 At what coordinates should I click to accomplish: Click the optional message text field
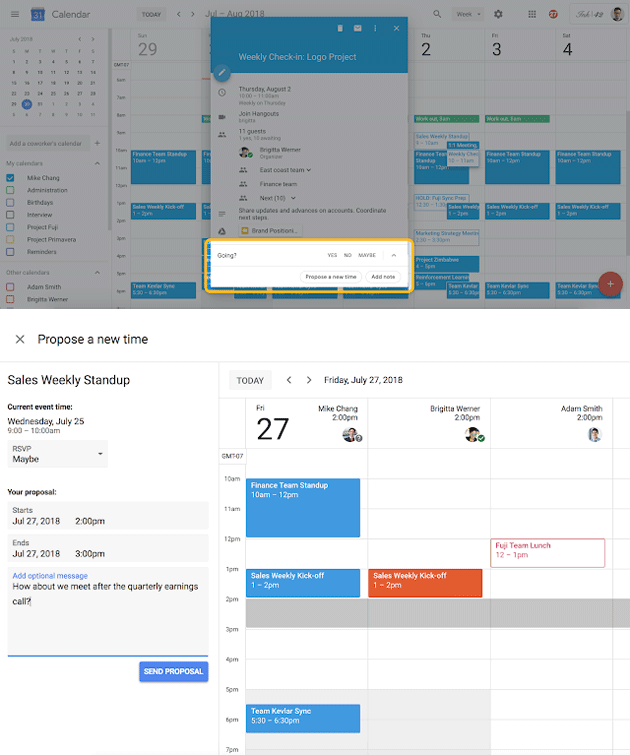(107, 610)
